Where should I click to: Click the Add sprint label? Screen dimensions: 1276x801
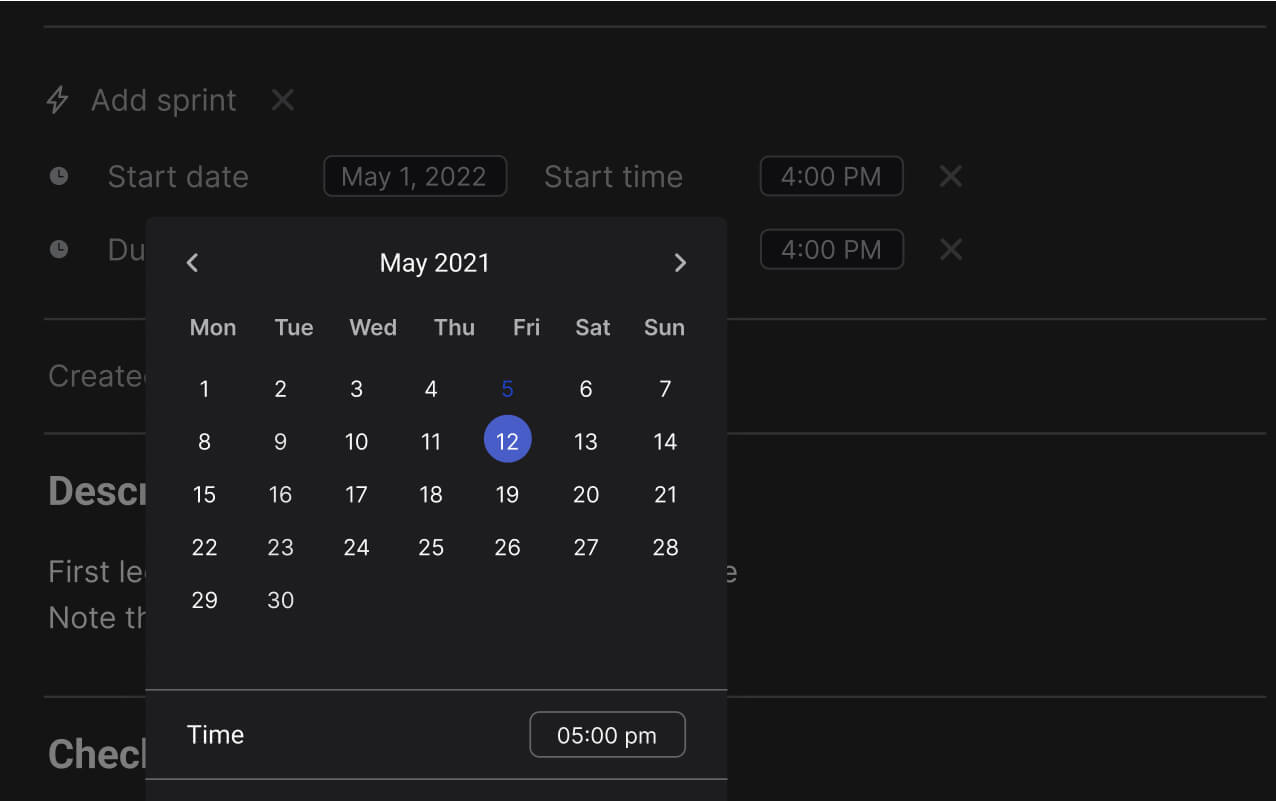[x=164, y=100]
